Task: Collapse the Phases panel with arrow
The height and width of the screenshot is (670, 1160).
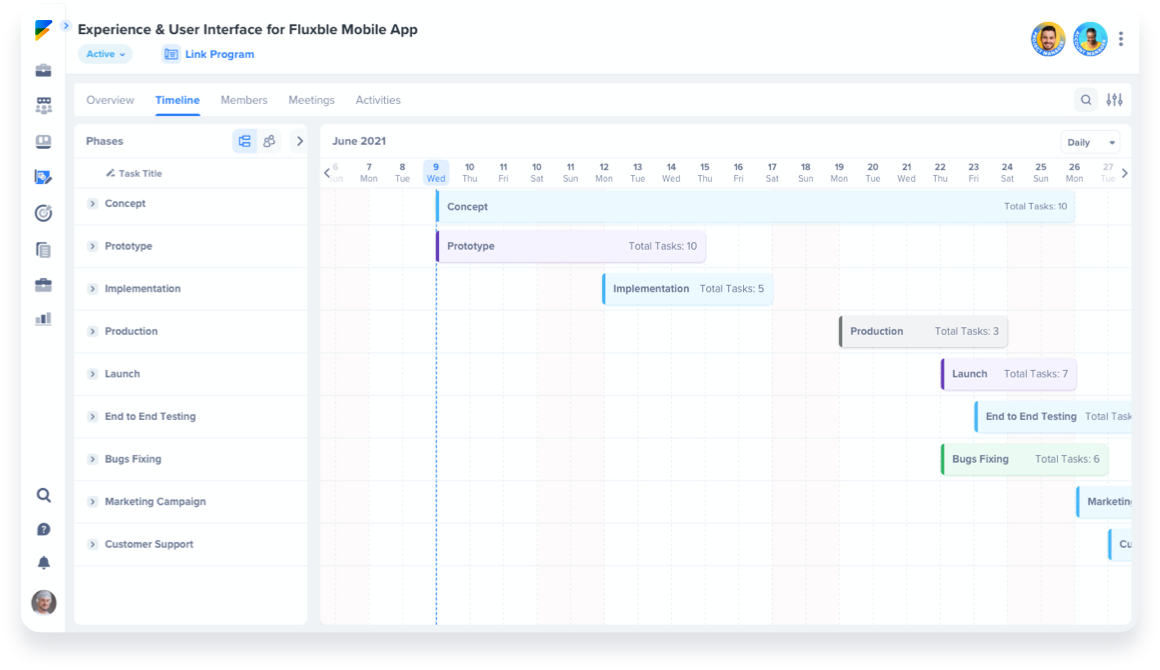Action: pos(300,141)
